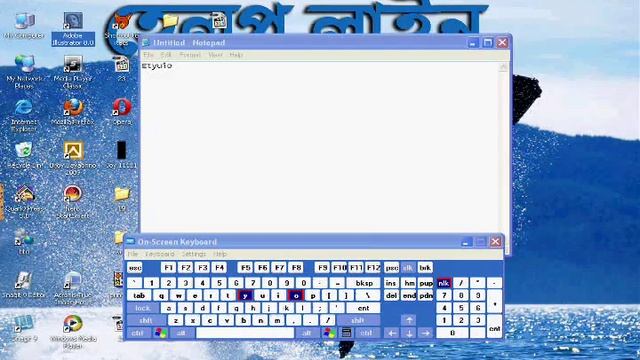Open Notepad Format menu
Screen dimensions: 640x360
[190, 55]
